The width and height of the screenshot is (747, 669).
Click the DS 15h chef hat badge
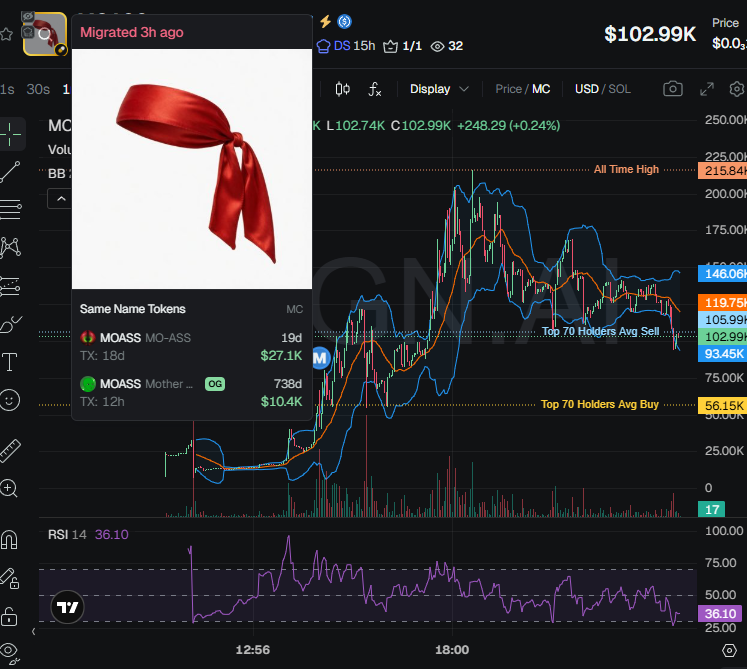pos(345,46)
